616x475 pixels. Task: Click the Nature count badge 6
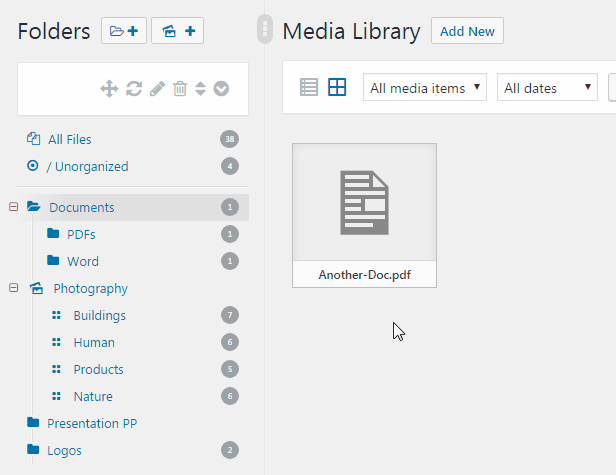pos(230,396)
